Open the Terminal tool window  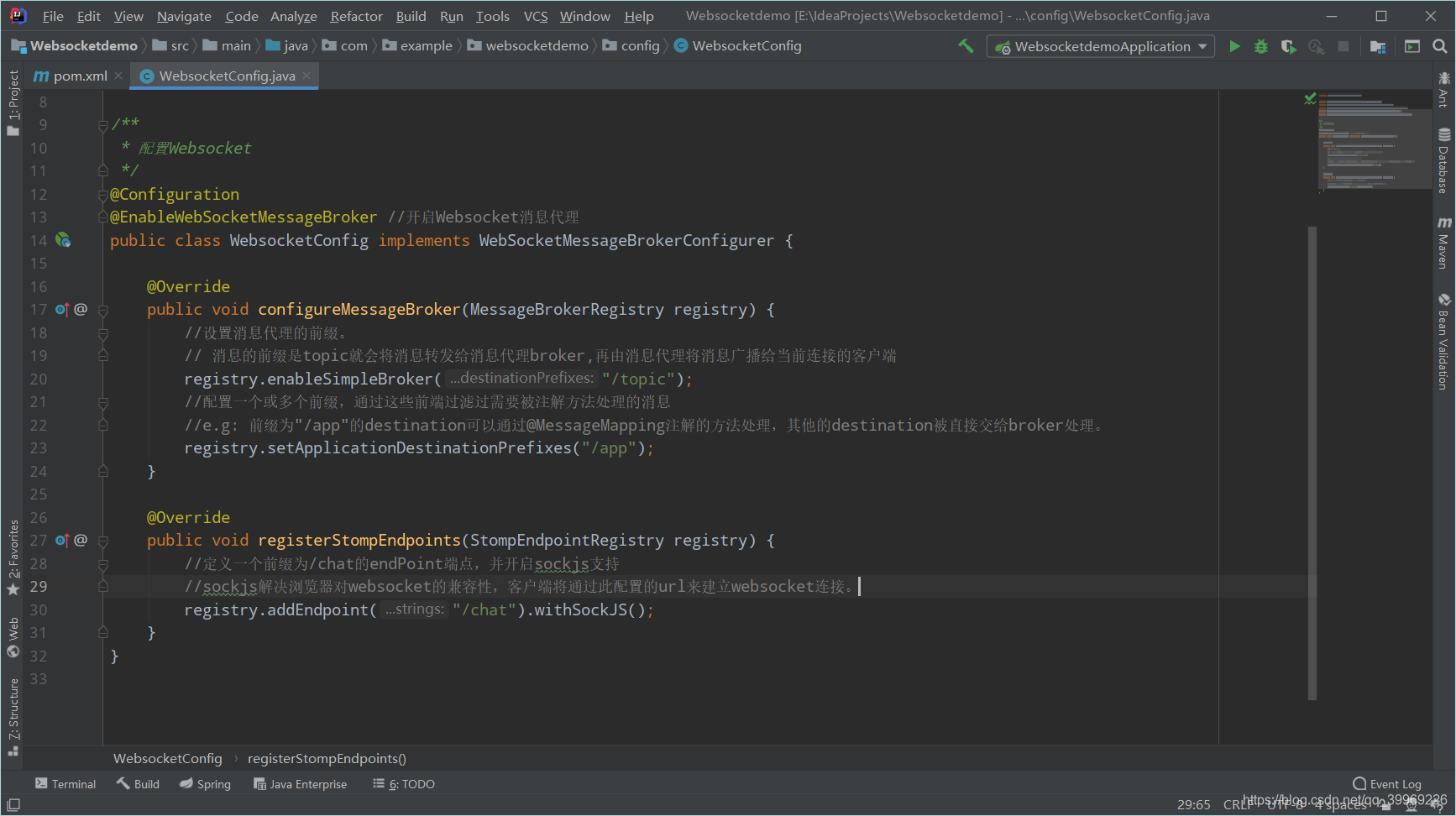65,783
